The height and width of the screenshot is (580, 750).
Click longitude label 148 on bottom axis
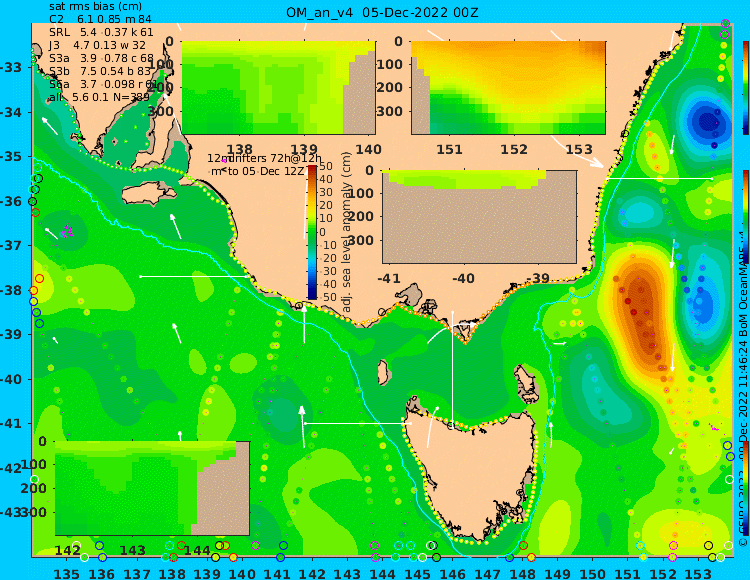click(x=523, y=573)
